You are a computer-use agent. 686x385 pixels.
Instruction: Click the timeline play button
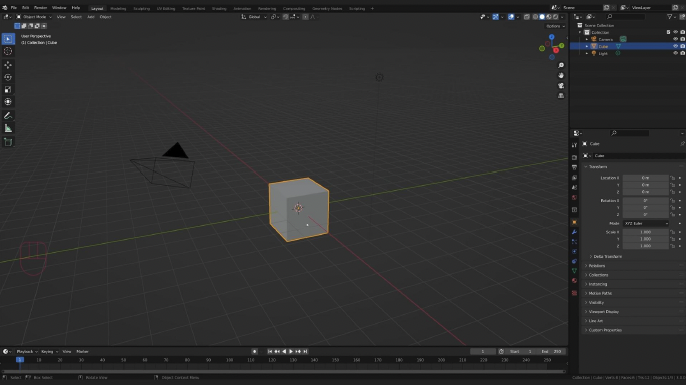pyautogui.click(x=291, y=352)
